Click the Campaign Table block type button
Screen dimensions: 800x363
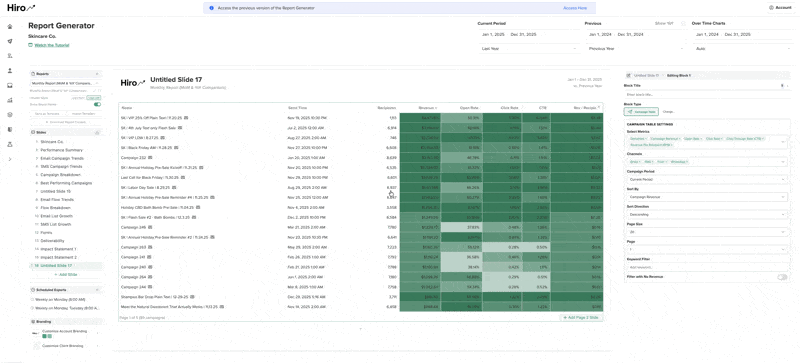click(641, 111)
